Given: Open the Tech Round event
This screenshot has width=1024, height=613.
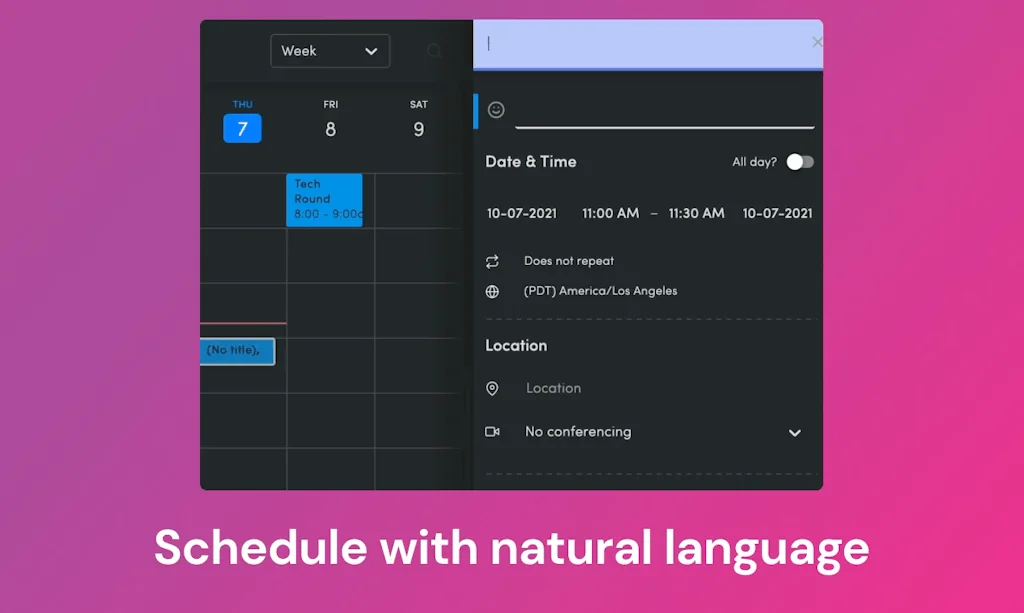Looking at the screenshot, I should point(325,200).
